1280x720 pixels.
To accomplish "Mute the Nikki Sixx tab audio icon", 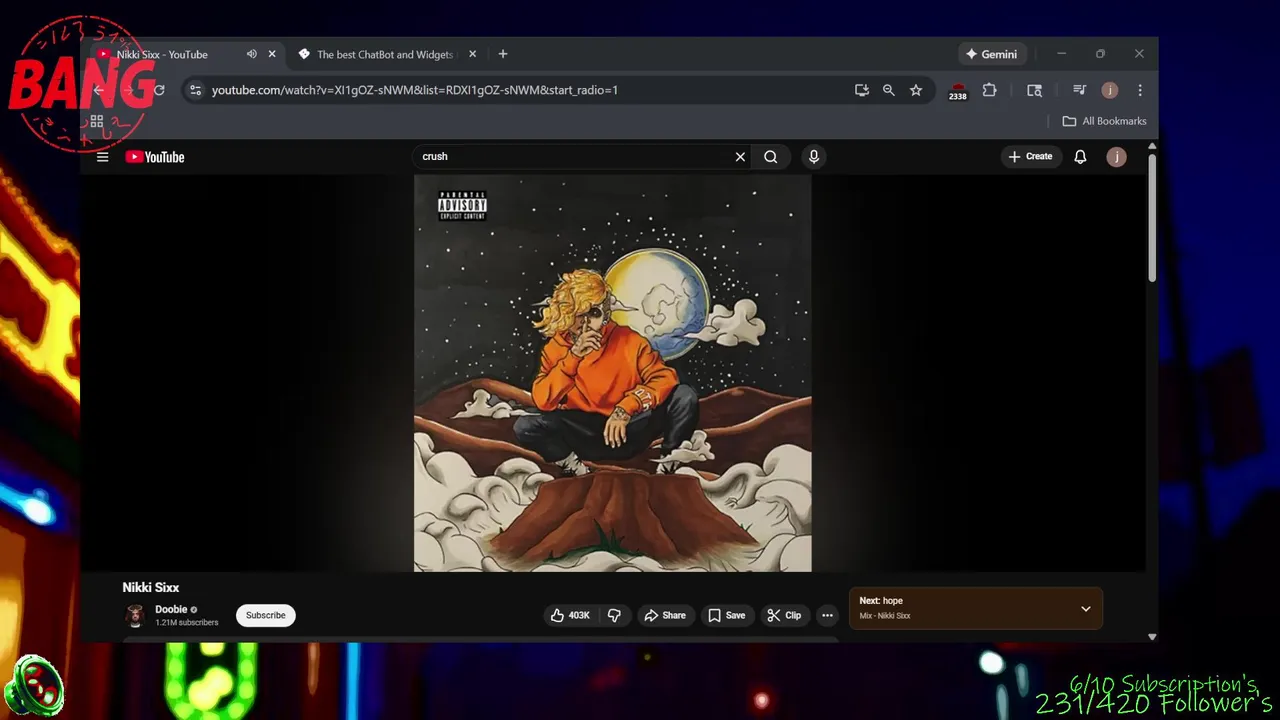I will [x=252, y=54].
